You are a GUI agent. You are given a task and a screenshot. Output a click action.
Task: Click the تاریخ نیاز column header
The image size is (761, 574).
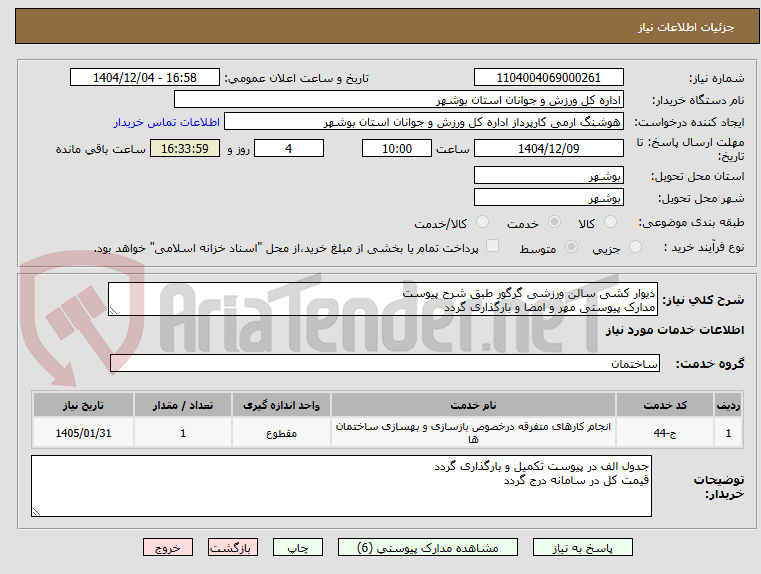83,405
